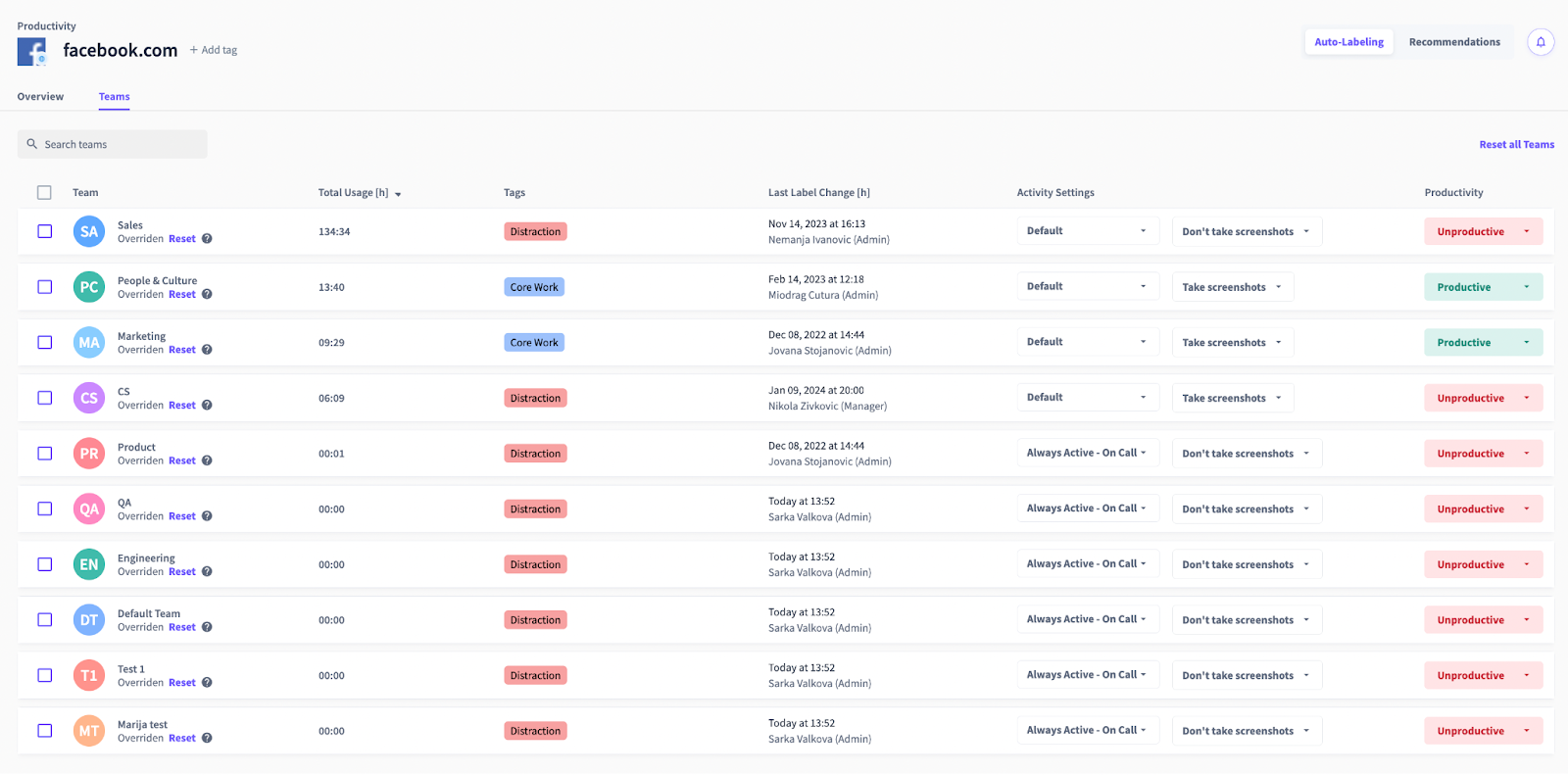Reset the Default Team override

tap(182, 628)
